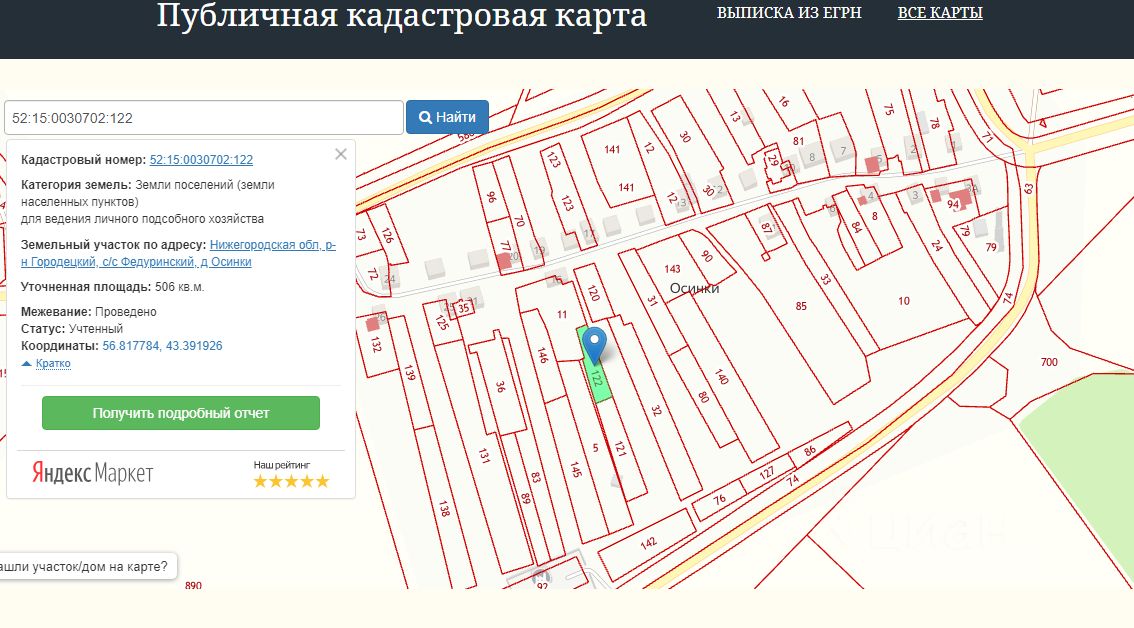1134x628 pixels.
Task: Open the Нижегородская обл address link
Action: (178, 253)
